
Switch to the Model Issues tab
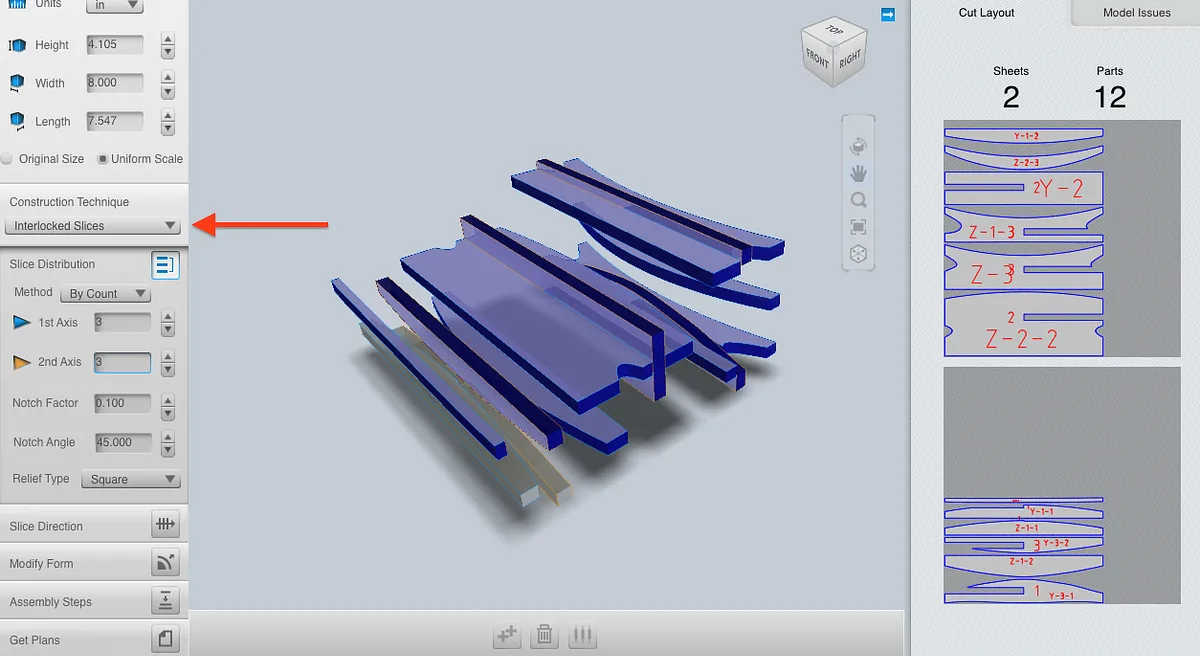[1136, 13]
